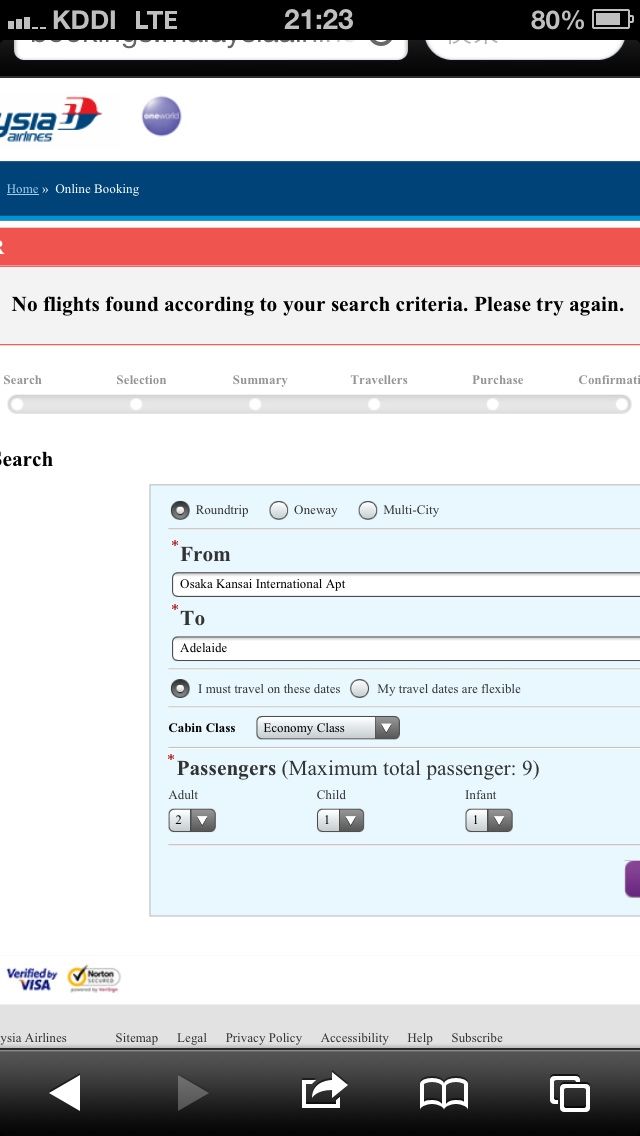Tap the Norton Secured badge
Viewport: 640px width, 1136px height.
coord(94,978)
